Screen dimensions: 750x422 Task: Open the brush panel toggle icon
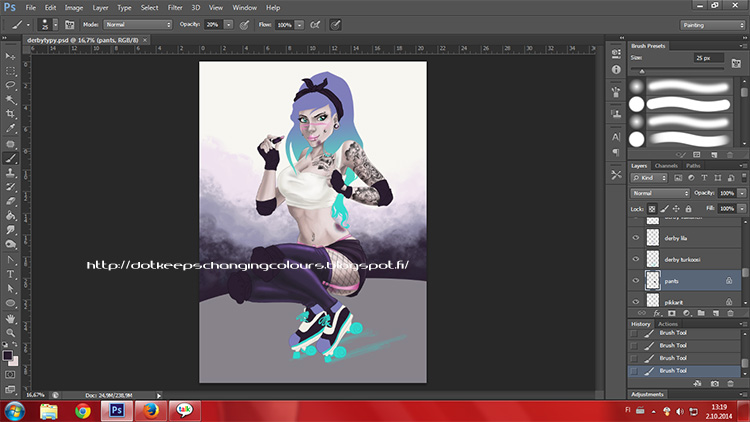[x=69, y=25]
